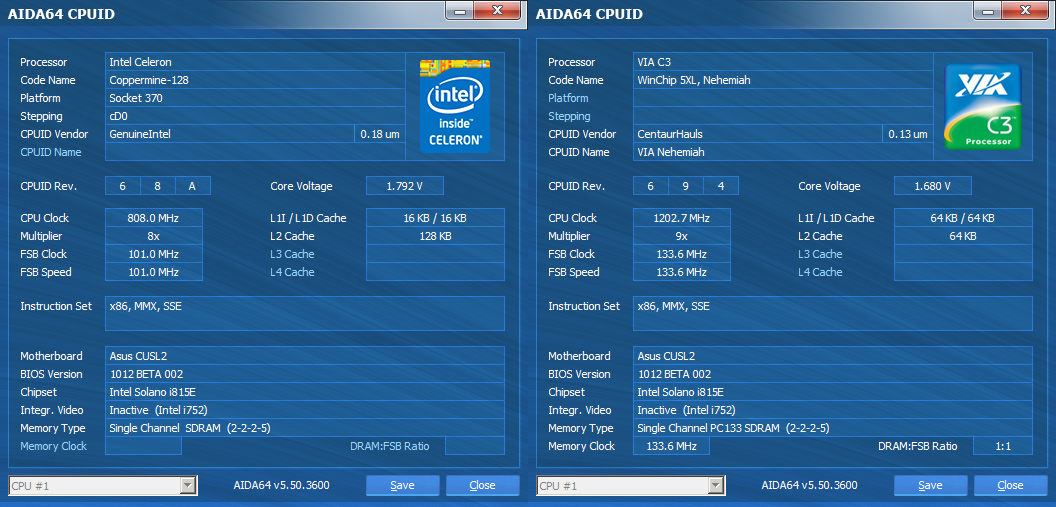Click instruction set field in Celeron window

[x=305, y=314]
